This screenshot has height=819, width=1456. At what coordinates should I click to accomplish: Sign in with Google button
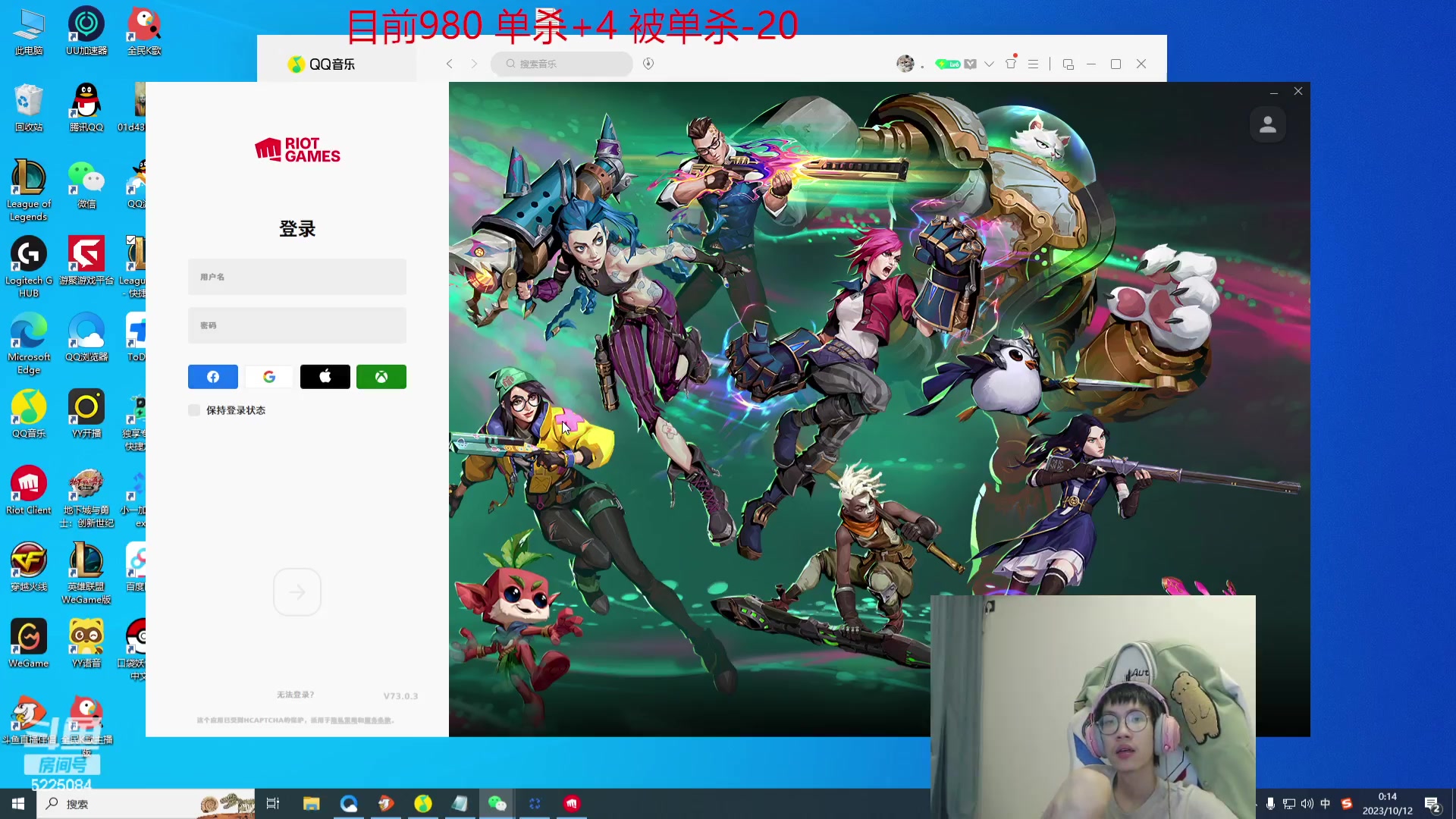click(269, 377)
